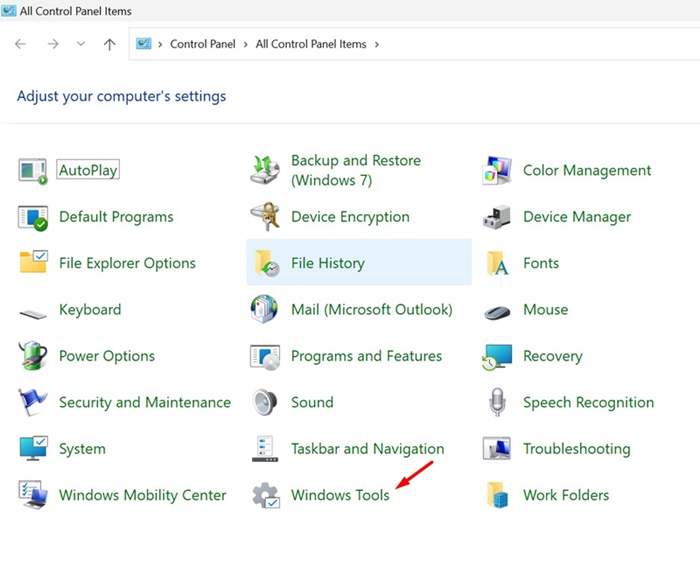
Task: Open the Power Options battery icon
Action: coord(32,356)
